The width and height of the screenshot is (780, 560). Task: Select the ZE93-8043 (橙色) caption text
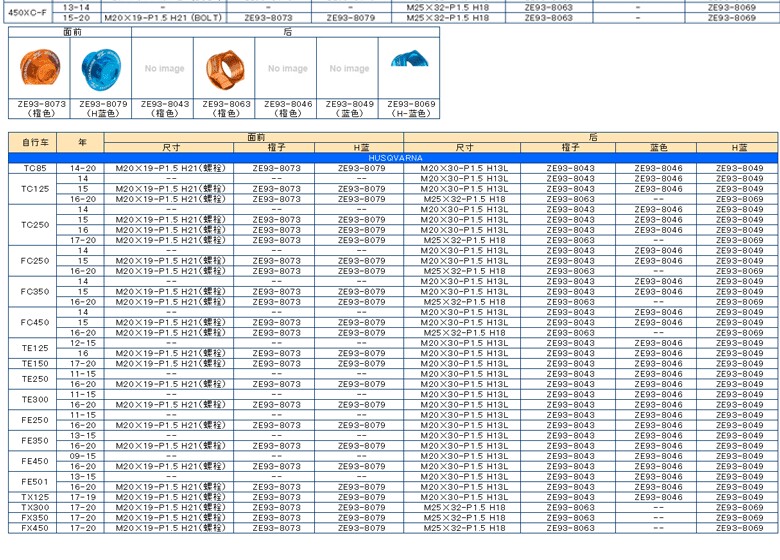[x=165, y=108]
